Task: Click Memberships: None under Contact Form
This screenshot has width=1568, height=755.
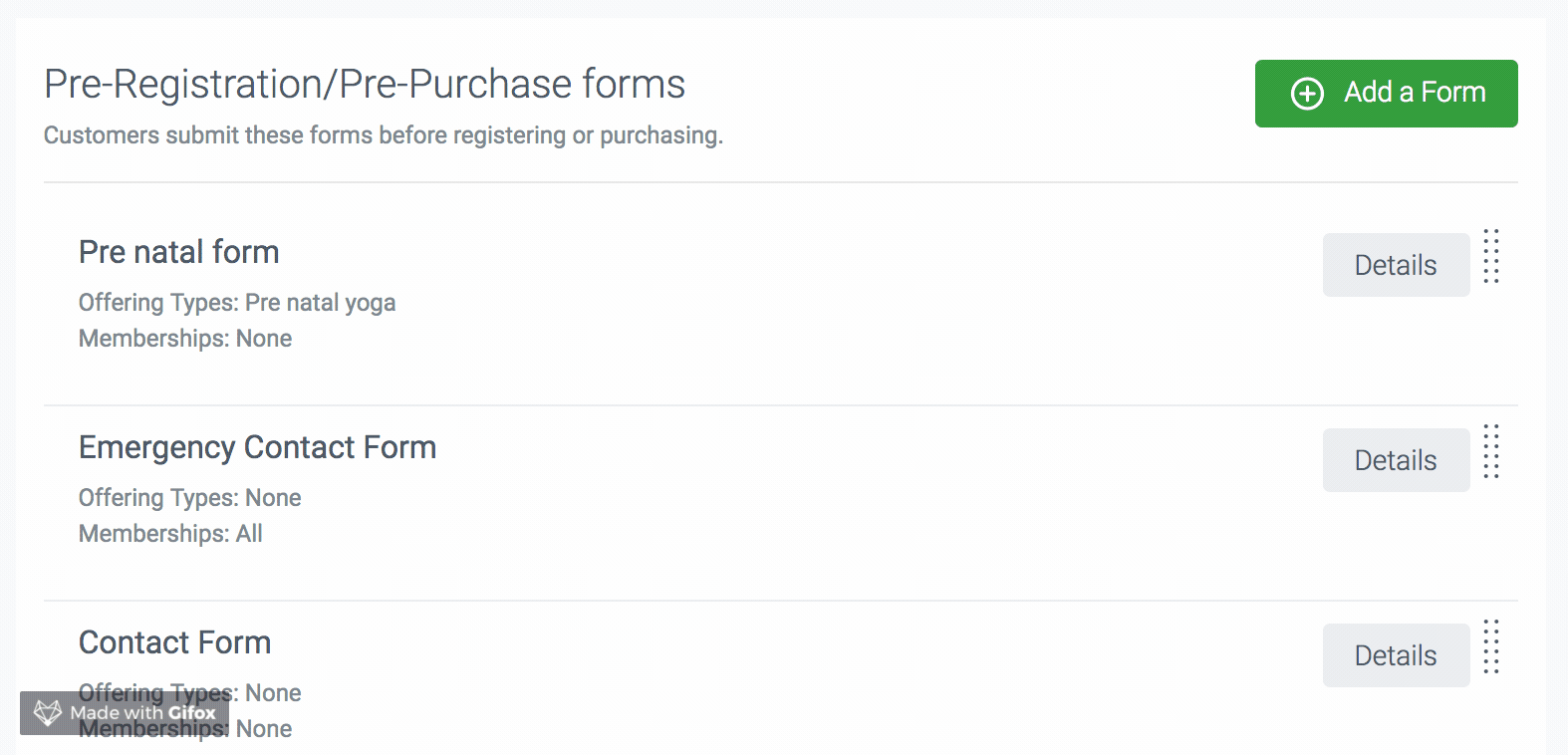Action: [263, 729]
